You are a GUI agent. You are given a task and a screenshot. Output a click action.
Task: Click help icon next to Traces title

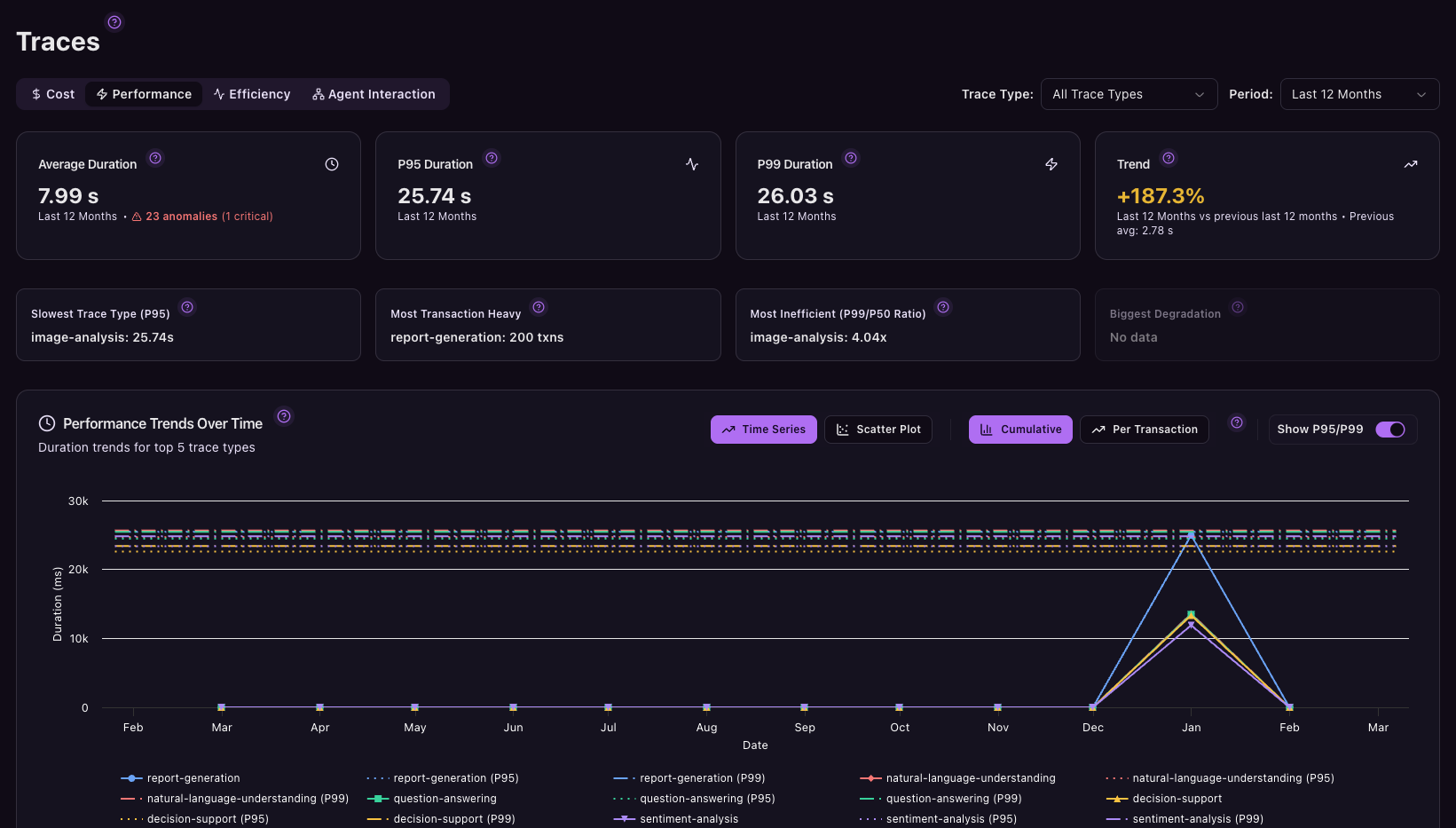[x=114, y=22]
